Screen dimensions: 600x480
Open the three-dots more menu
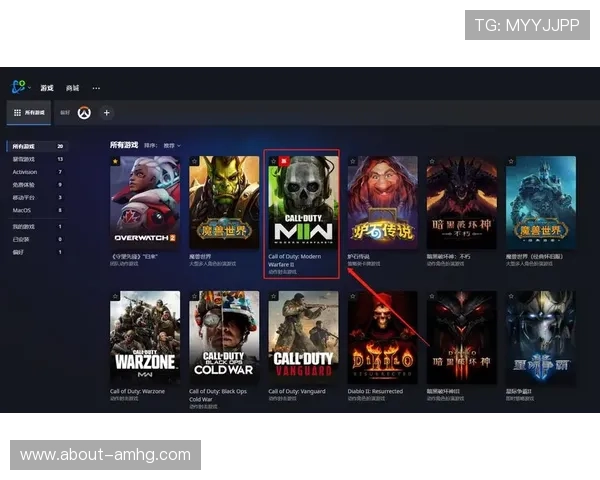(97, 88)
